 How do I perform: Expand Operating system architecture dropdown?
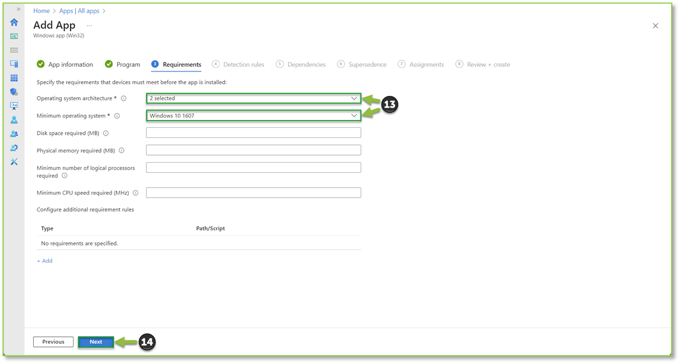tap(253, 98)
